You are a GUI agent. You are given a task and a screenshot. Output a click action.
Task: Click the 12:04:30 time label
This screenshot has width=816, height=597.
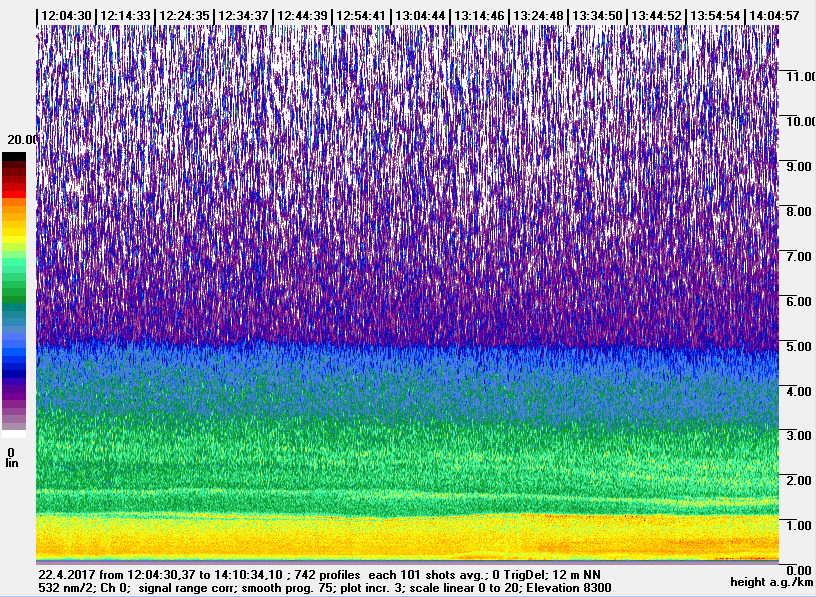[66, 16]
